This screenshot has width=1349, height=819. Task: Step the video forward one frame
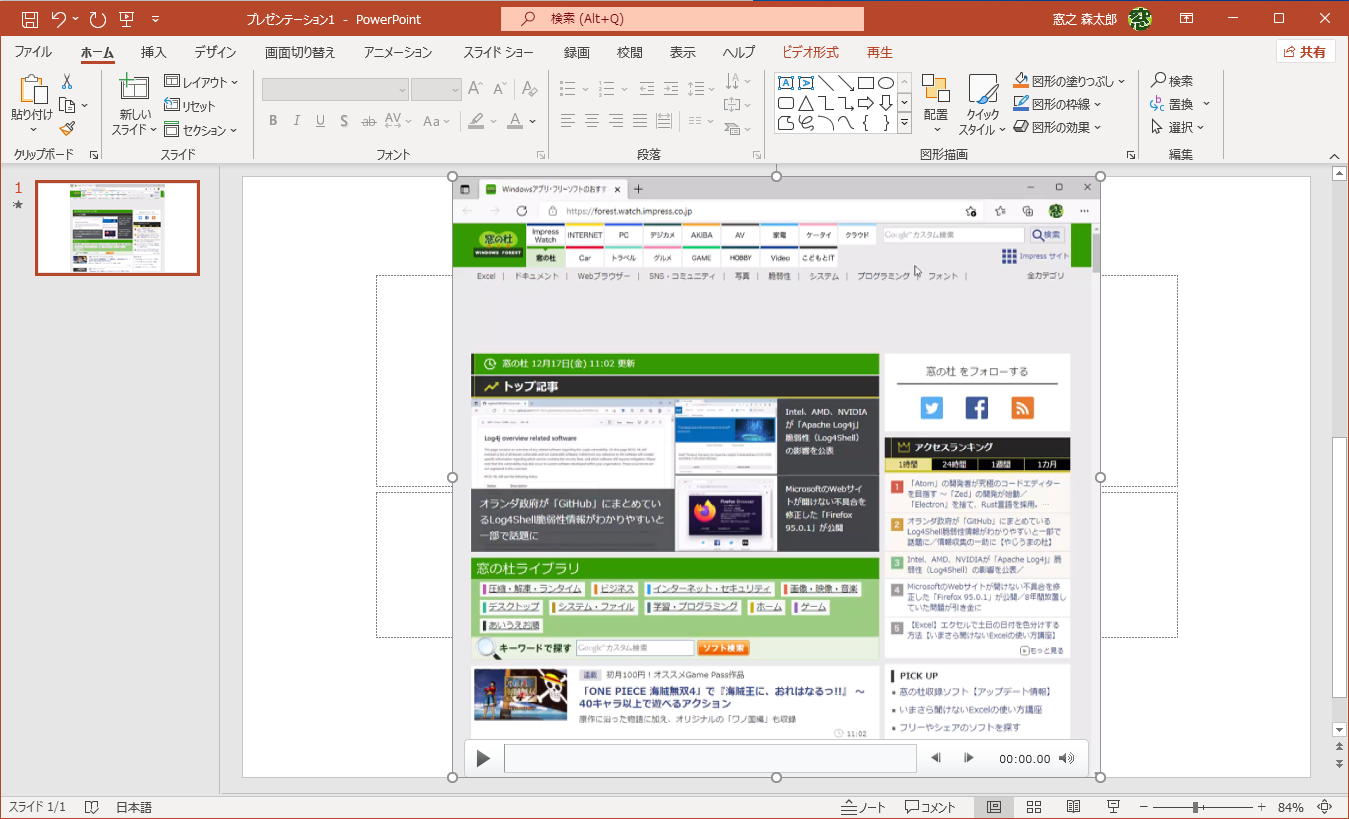[968, 758]
